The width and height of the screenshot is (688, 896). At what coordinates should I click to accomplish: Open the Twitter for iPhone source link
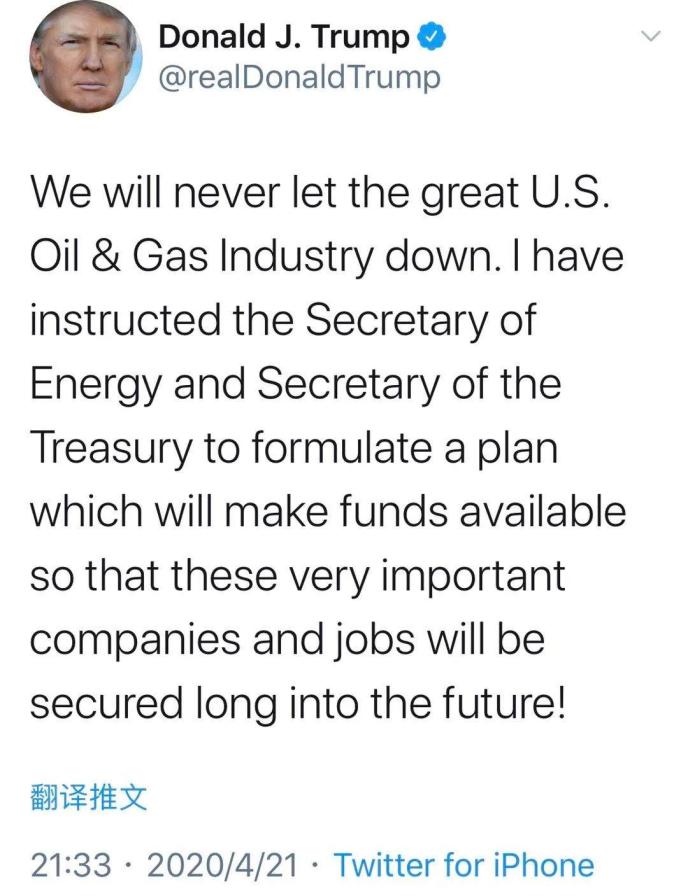click(464, 865)
